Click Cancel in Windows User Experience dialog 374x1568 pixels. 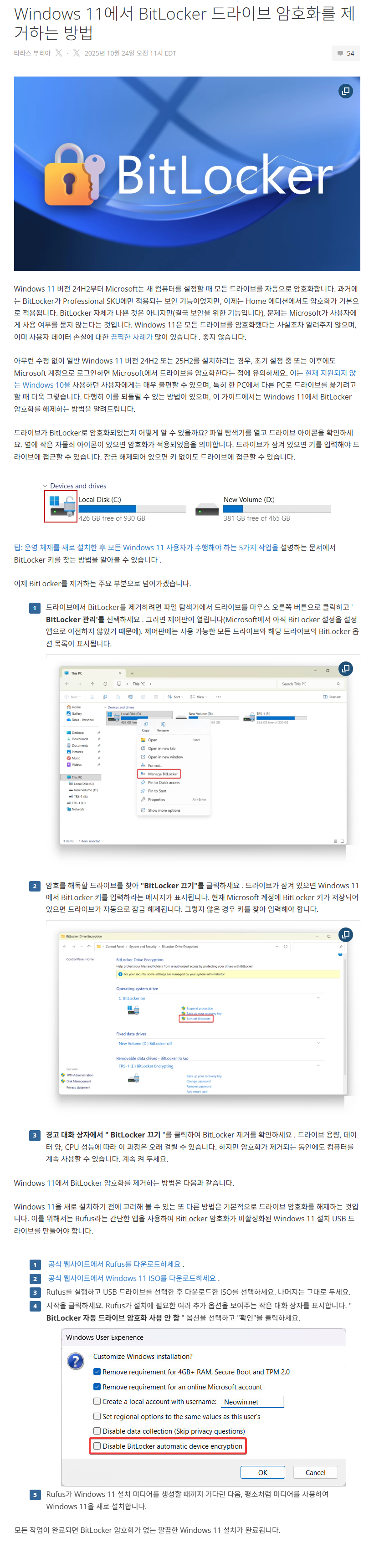pos(315,1472)
